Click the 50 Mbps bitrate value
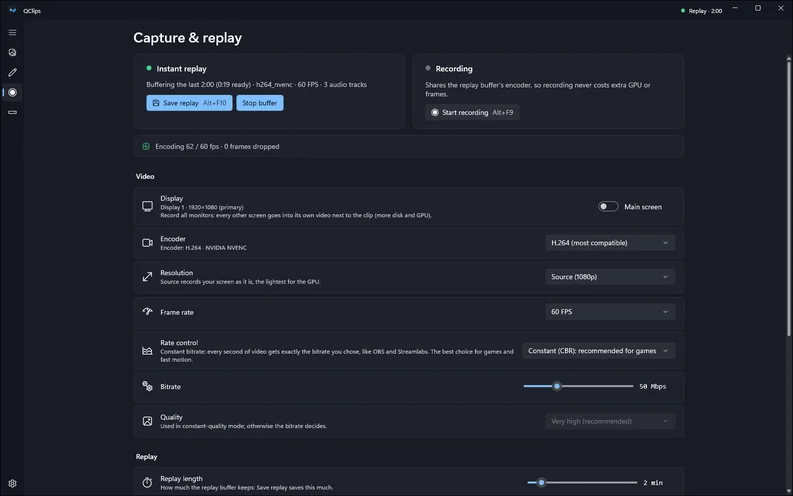The height and width of the screenshot is (496, 793). (652, 386)
